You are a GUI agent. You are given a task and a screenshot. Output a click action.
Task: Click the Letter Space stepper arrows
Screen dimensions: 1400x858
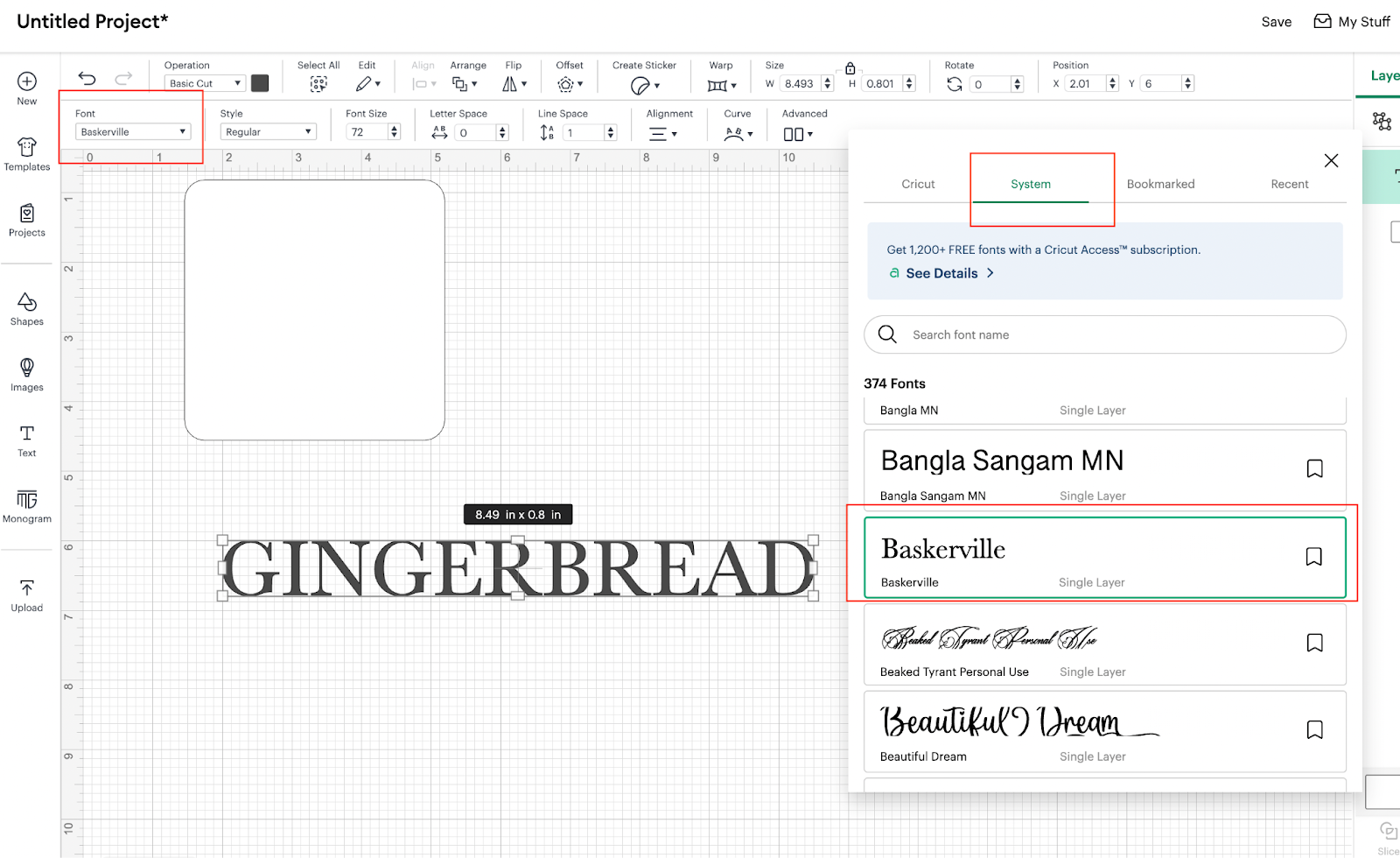click(502, 132)
